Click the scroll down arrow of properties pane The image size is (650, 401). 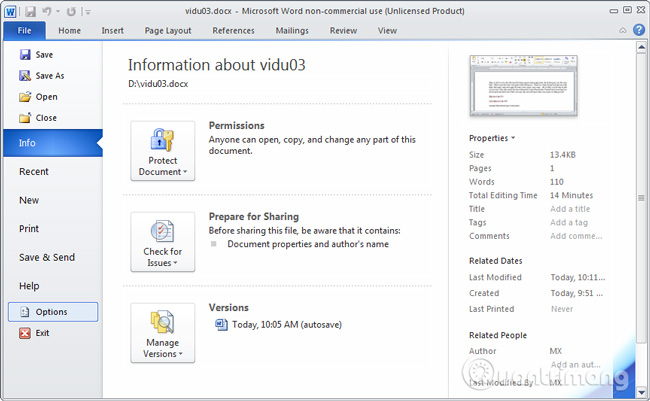point(641,392)
